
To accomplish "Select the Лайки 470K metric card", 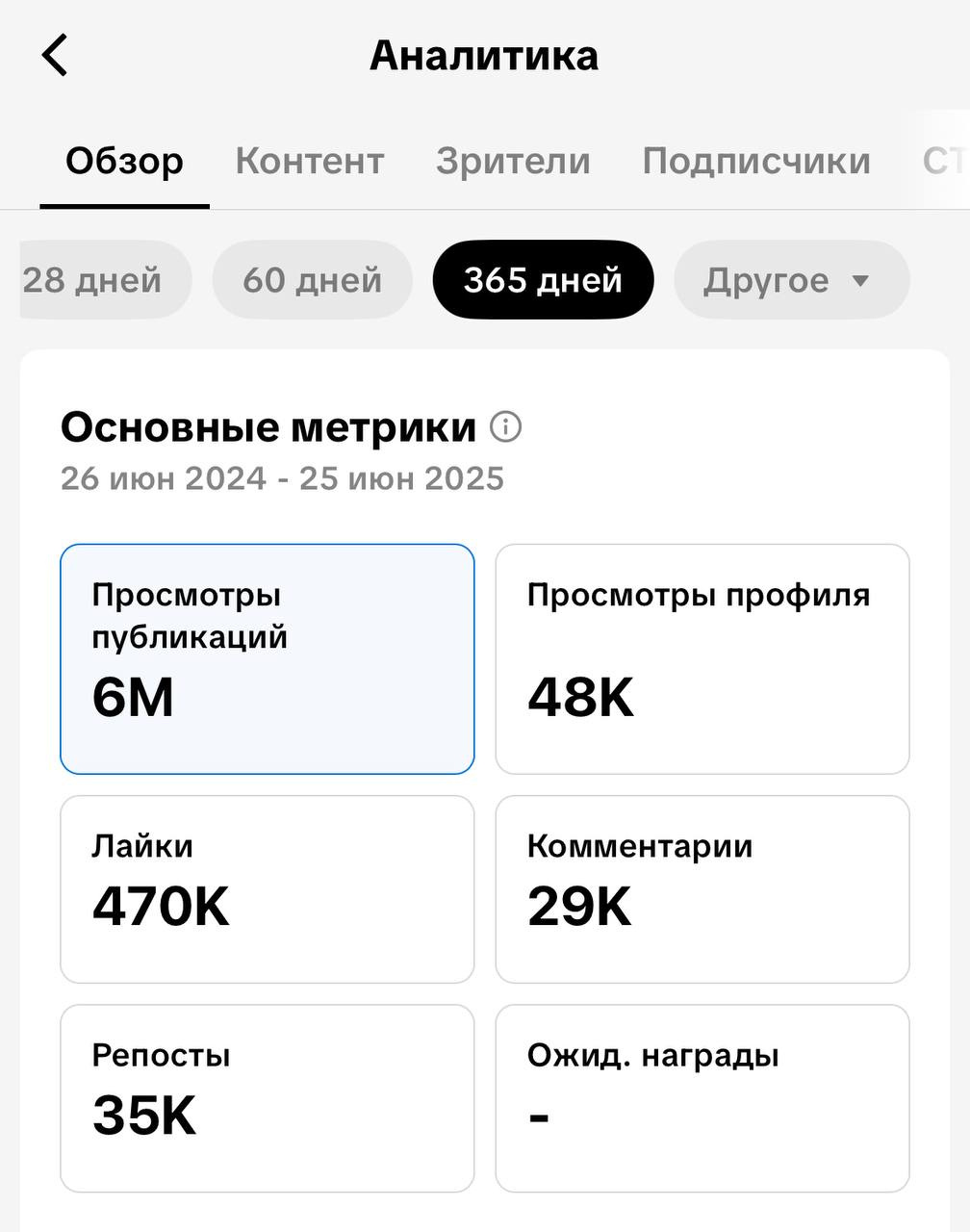I will click(x=268, y=889).
